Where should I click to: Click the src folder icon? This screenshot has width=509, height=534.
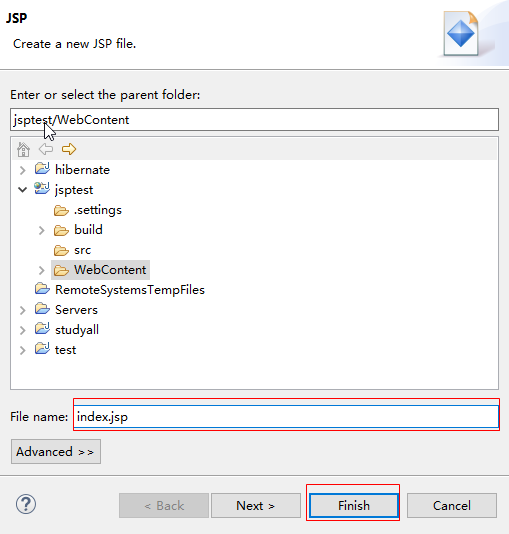[61, 251]
